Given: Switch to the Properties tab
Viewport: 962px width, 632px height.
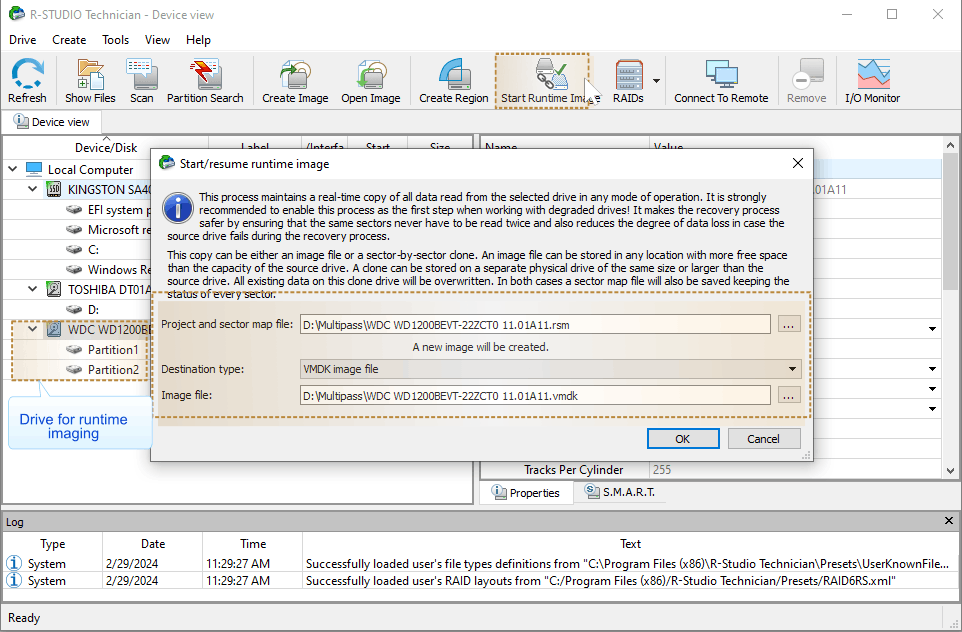Looking at the screenshot, I should coord(526,493).
